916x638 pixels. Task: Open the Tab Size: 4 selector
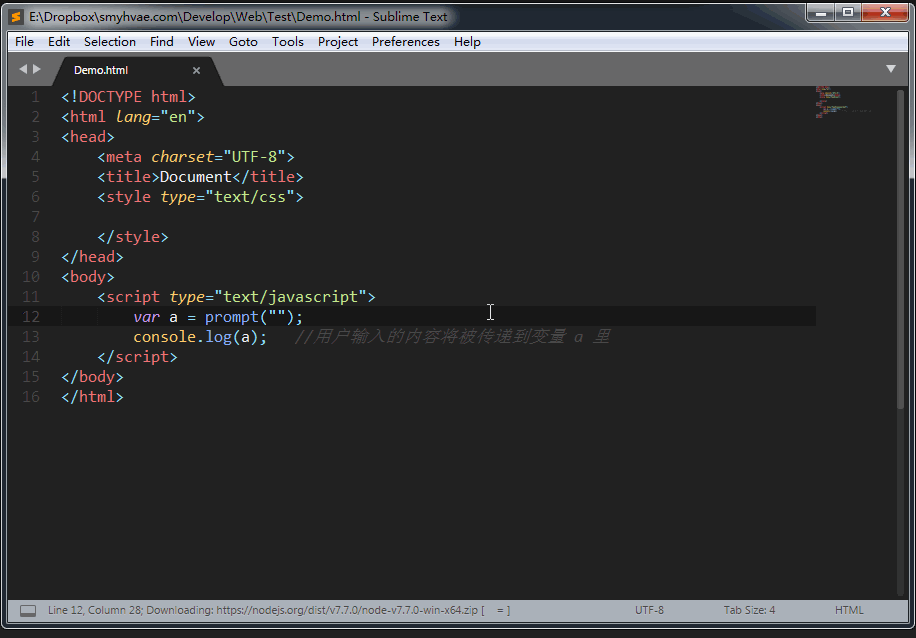(750, 610)
